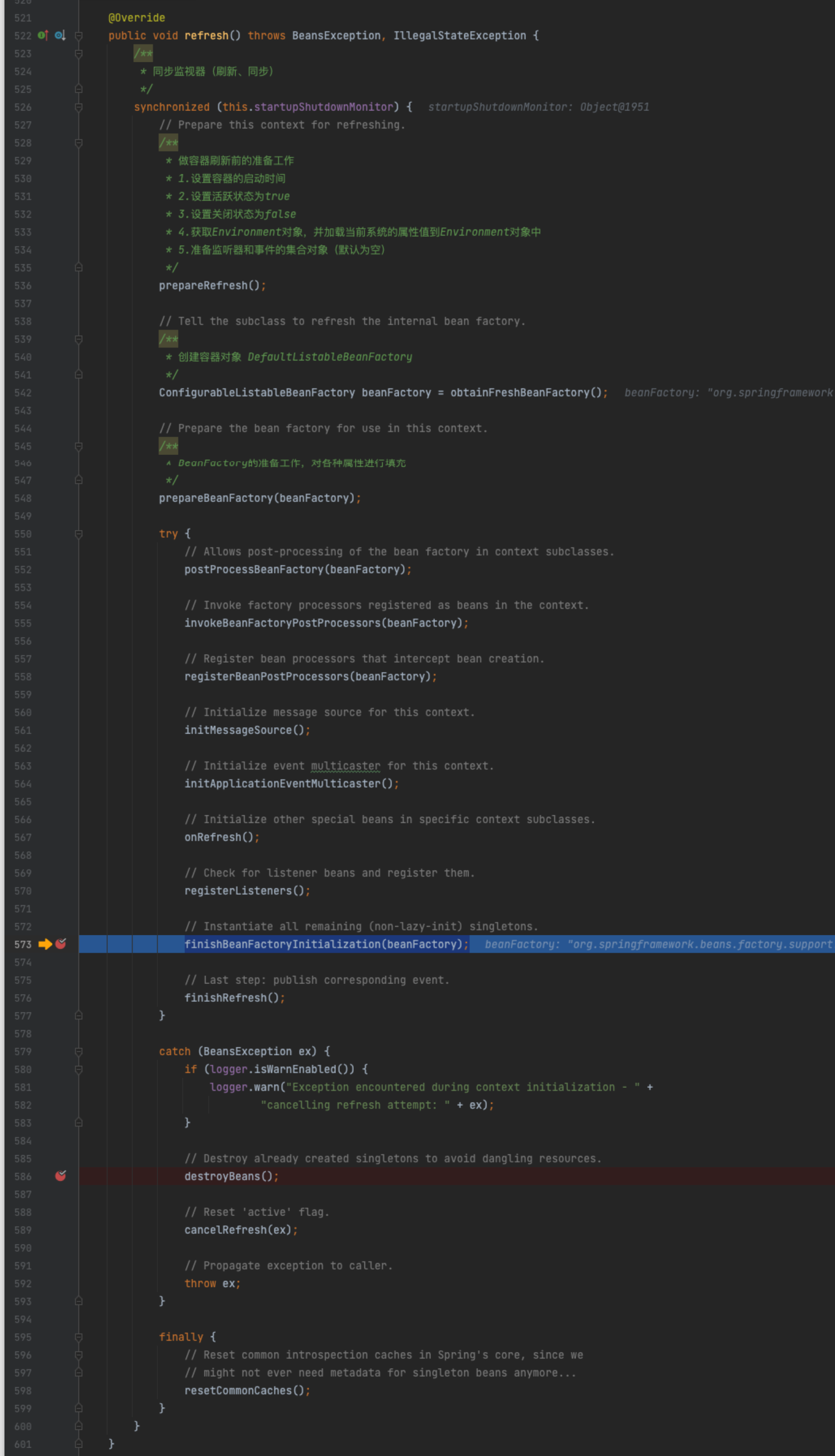
Task: Click the fold end marker on line 601
Action: point(79,1444)
